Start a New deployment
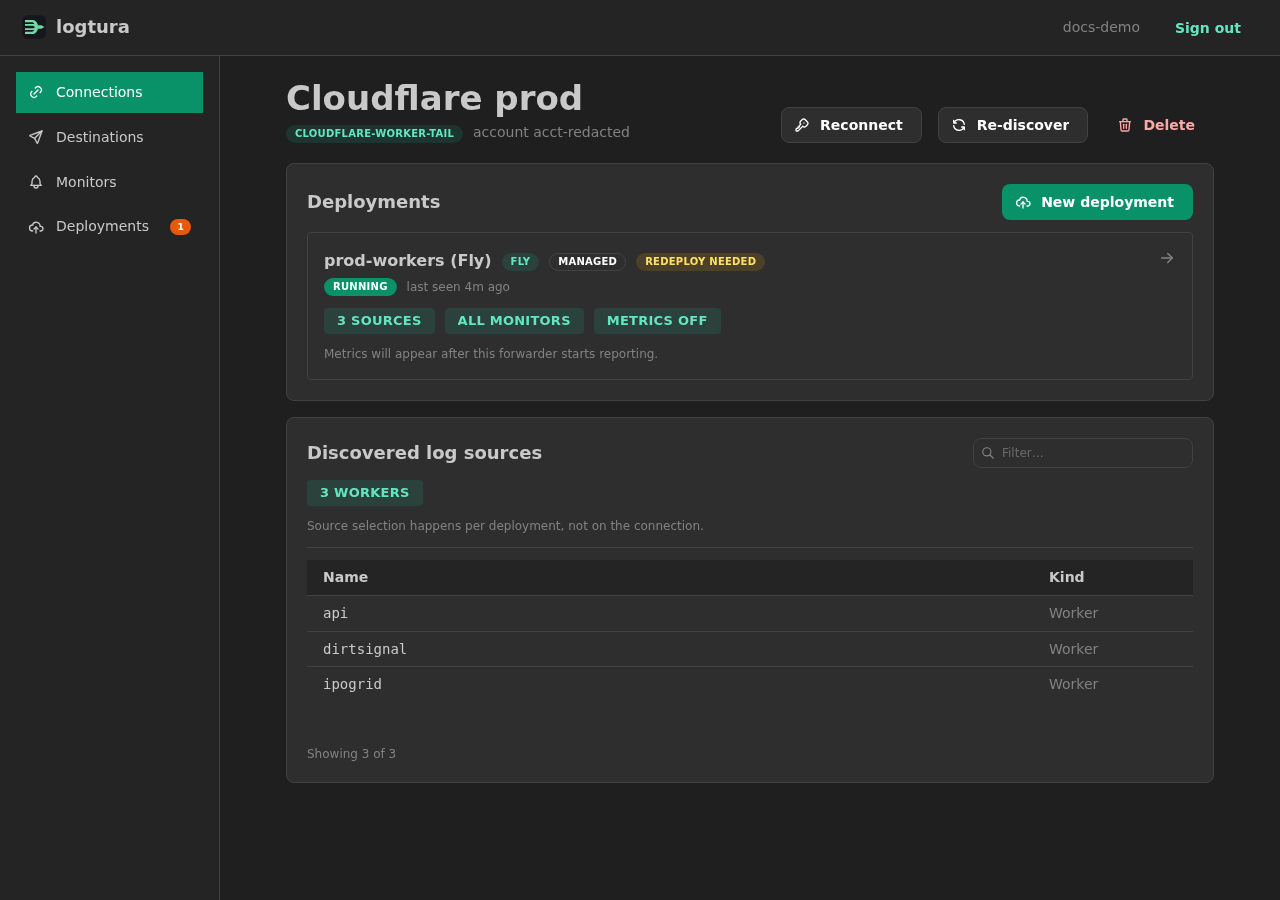This screenshot has height=900, width=1280. point(1097,202)
